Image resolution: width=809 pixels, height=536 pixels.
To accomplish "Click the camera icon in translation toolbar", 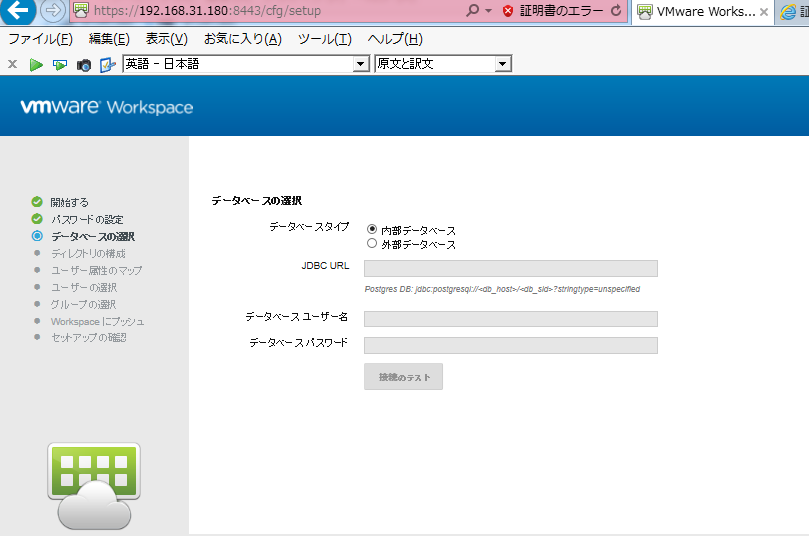I will (84, 64).
